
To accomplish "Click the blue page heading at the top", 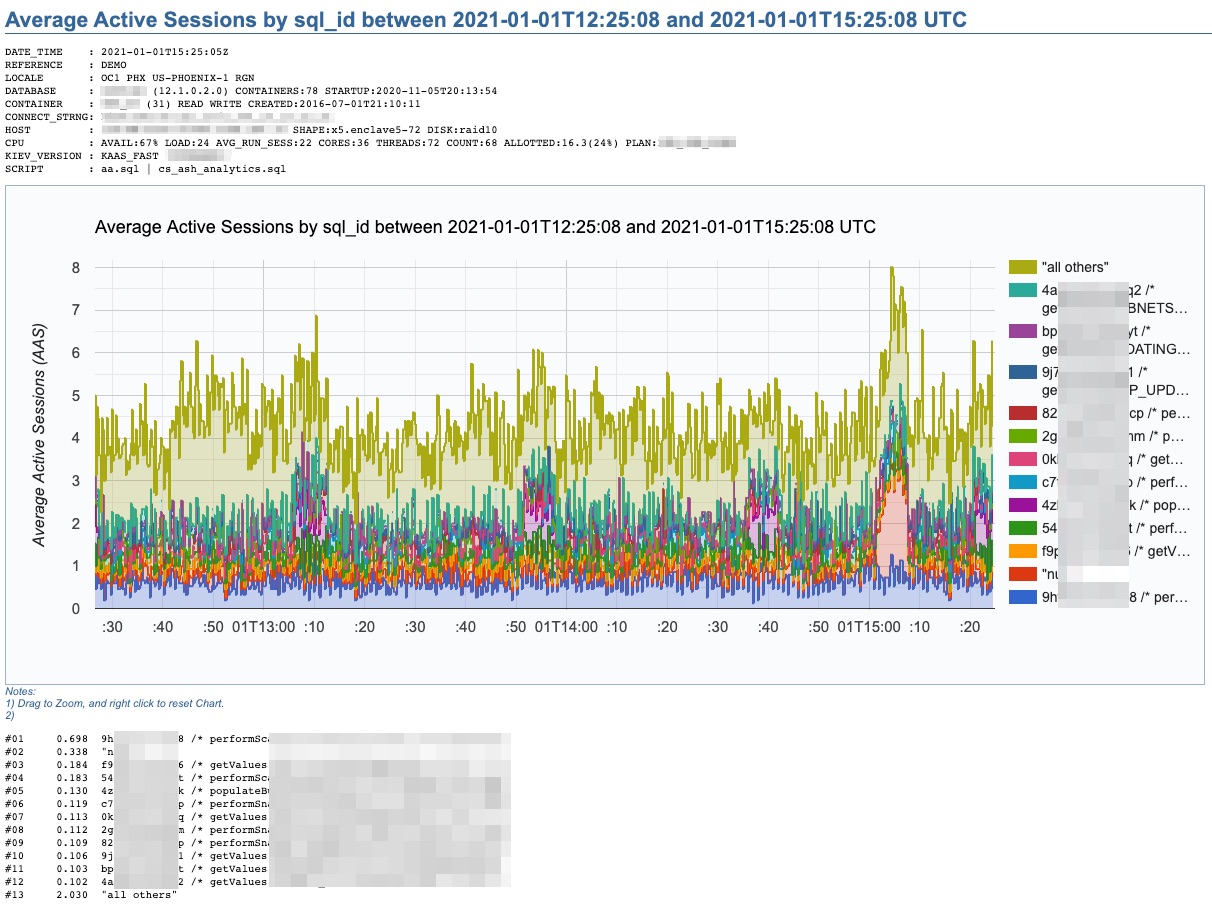I will coord(486,19).
